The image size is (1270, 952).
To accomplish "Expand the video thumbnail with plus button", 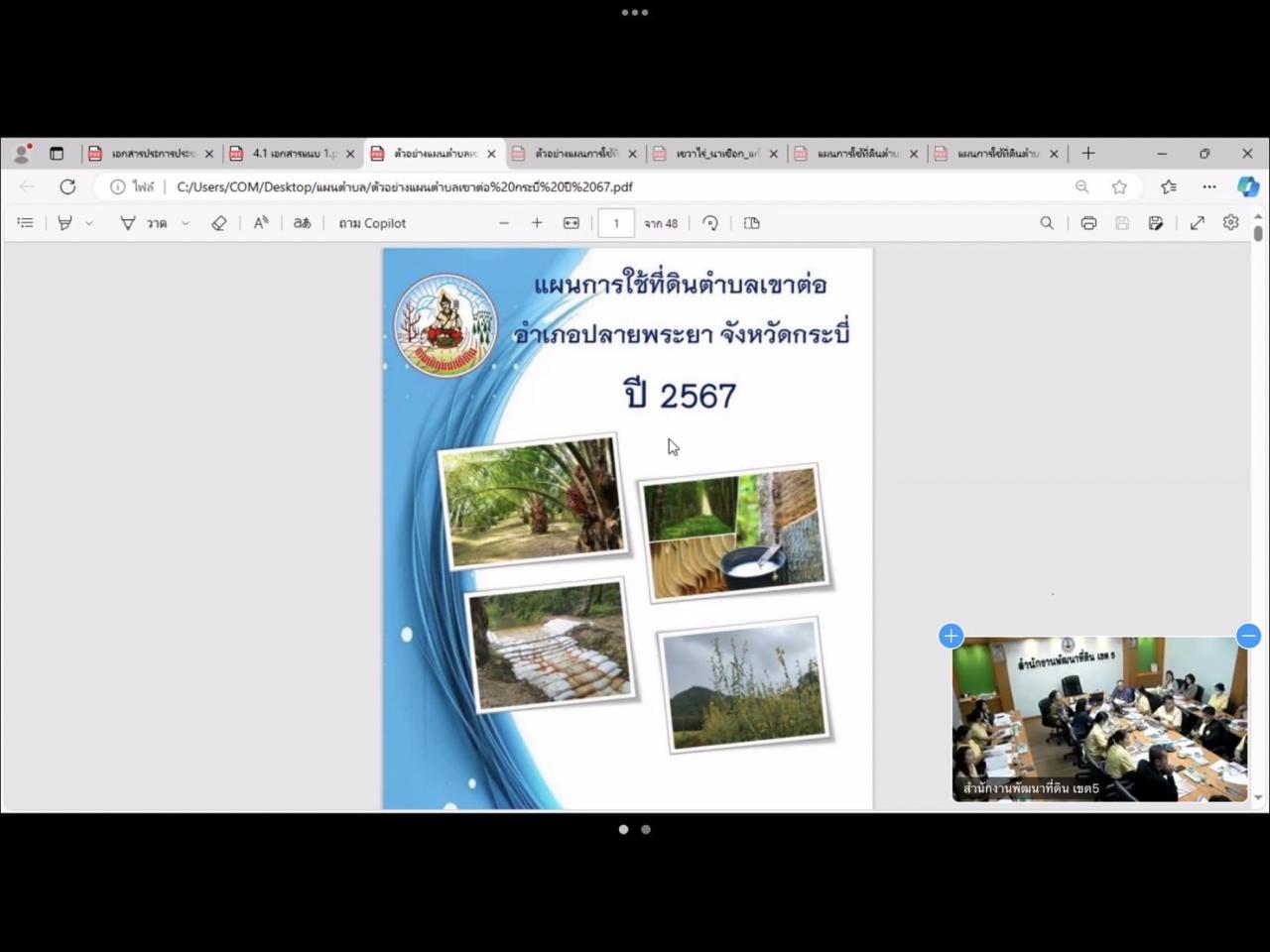I will point(951,636).
